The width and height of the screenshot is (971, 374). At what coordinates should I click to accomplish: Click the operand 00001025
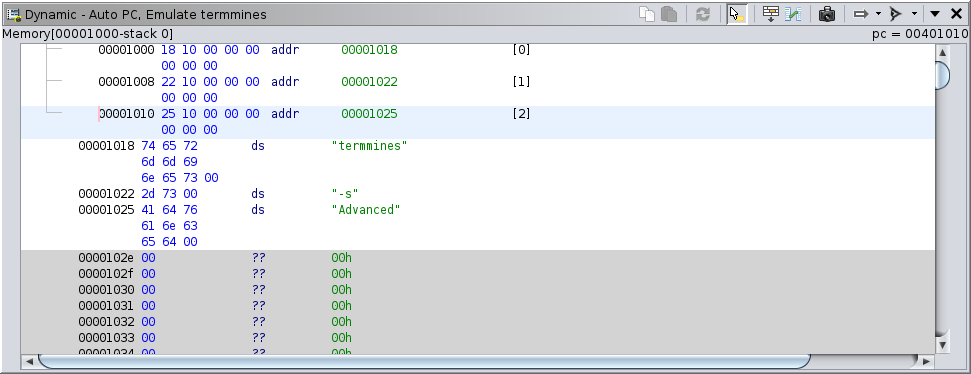point(369,114)
